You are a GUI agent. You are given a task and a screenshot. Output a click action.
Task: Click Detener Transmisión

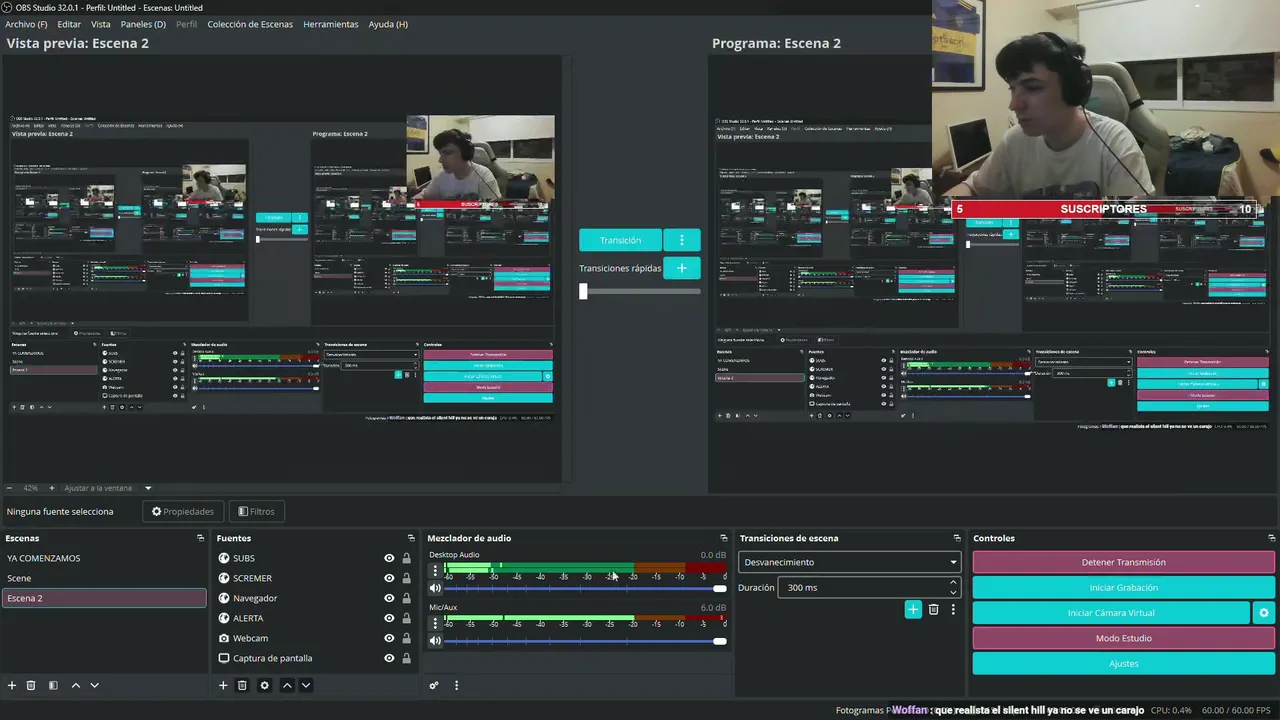1124,562
